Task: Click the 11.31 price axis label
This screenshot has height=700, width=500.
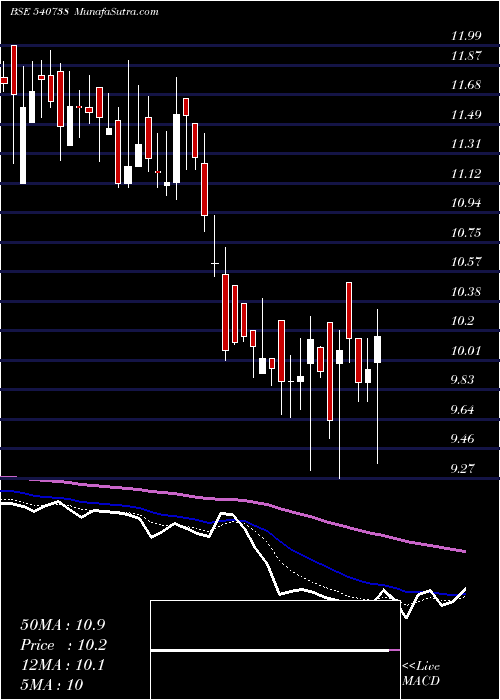Action: (467, 144)
